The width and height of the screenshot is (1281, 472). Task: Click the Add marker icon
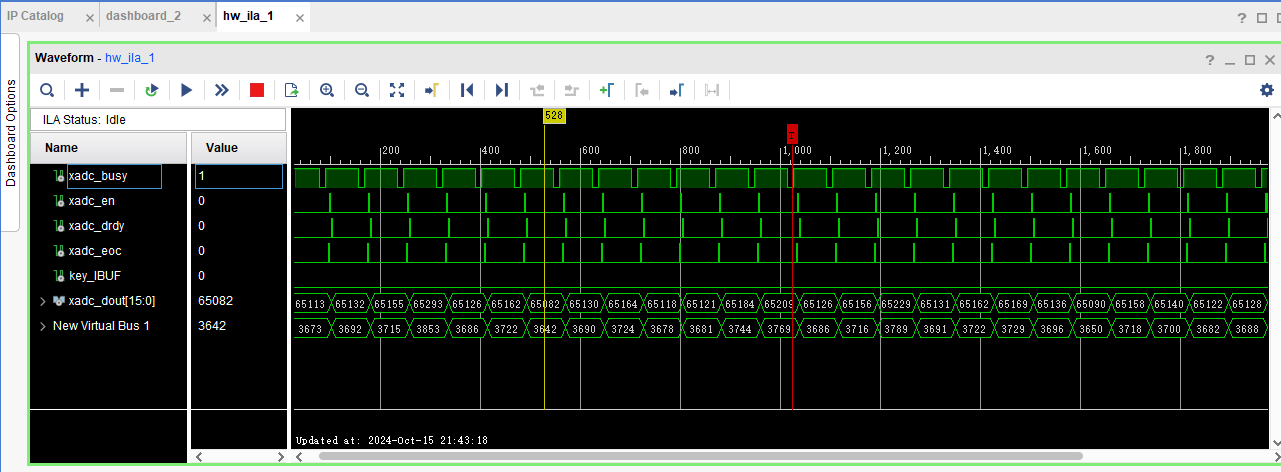point(606,90)
